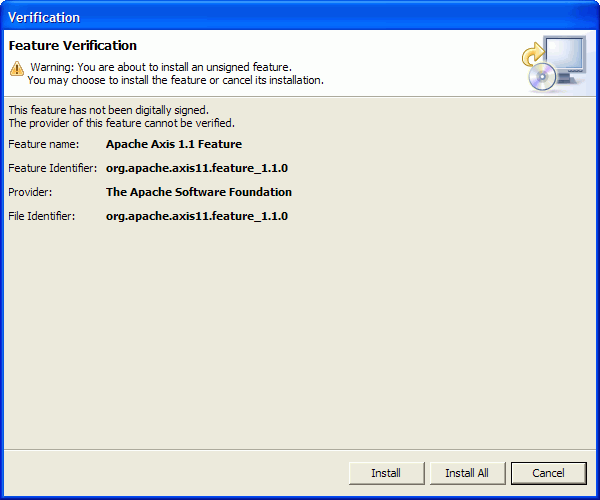Click the 'Feature Identifier:' label
The width and height of the screenshot is (600, 500).
click(53, 168)
